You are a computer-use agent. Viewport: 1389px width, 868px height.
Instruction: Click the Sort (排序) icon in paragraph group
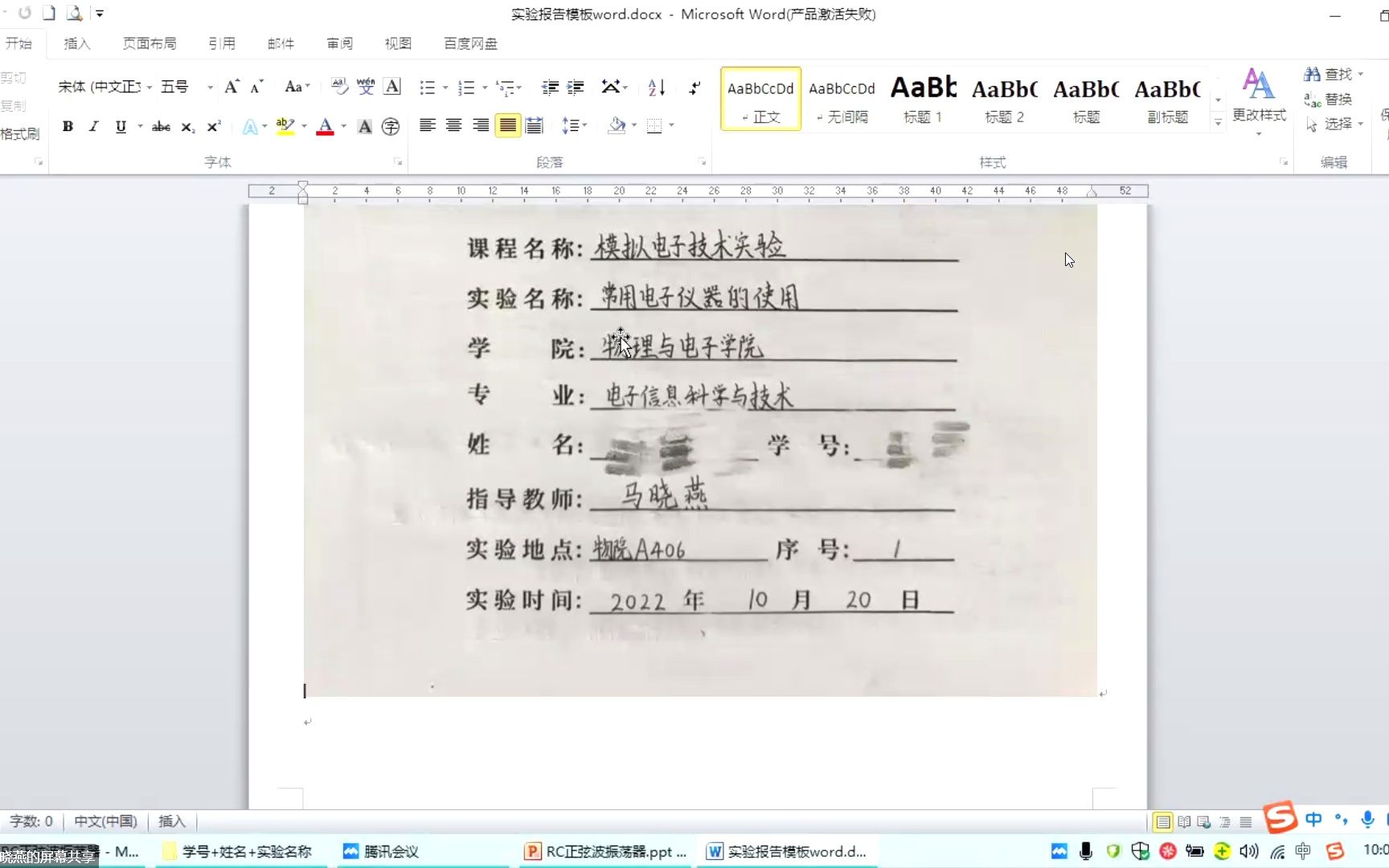pyautogui.click(x=656, y=87)
